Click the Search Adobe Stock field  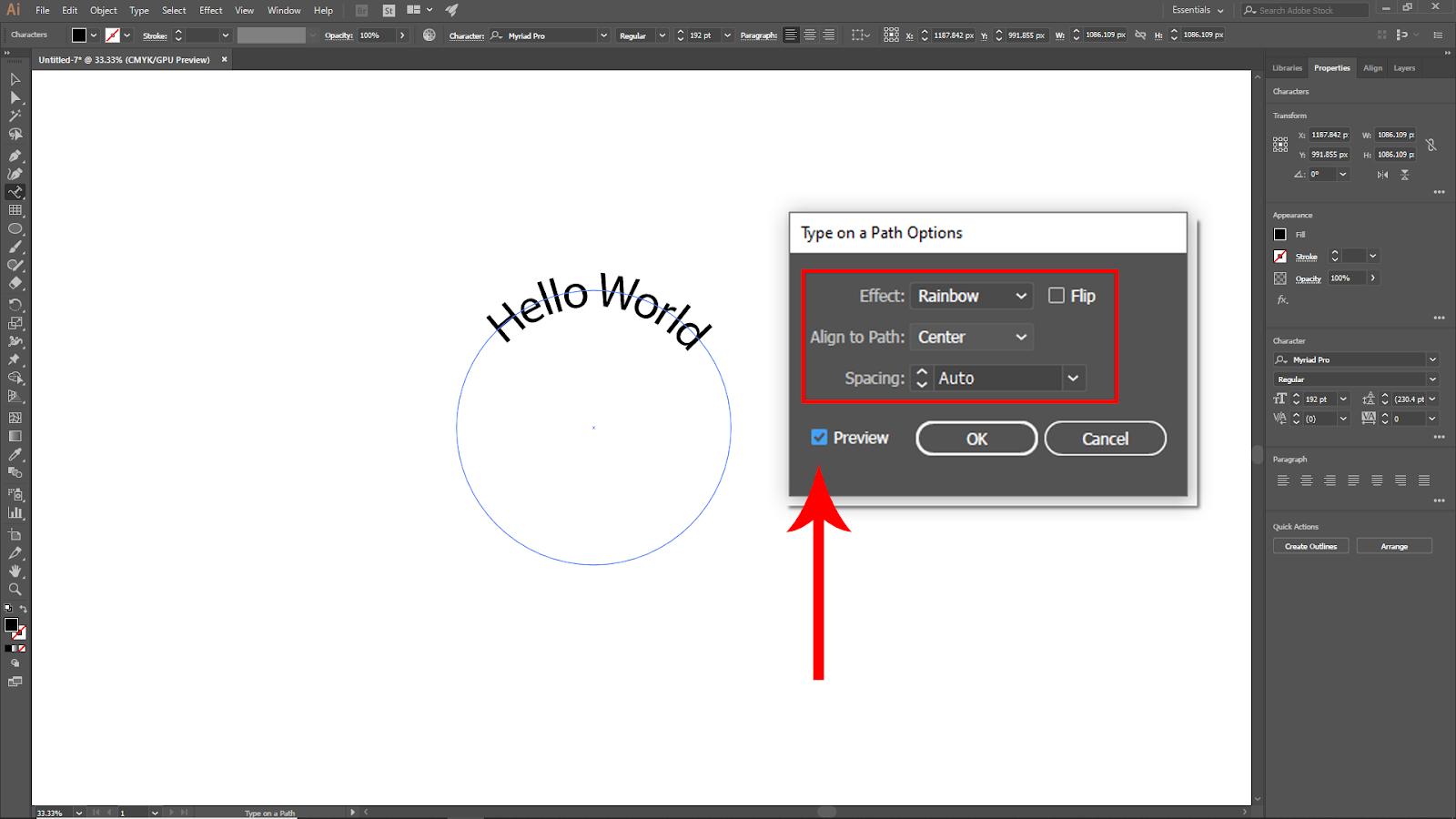coord(1310,10)
